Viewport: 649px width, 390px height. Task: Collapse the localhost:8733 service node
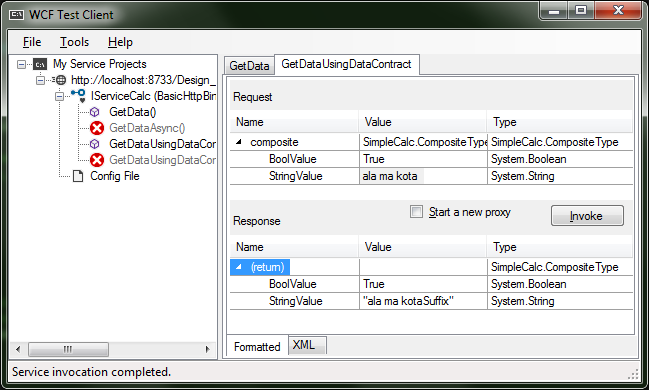[x=41, y=80]
